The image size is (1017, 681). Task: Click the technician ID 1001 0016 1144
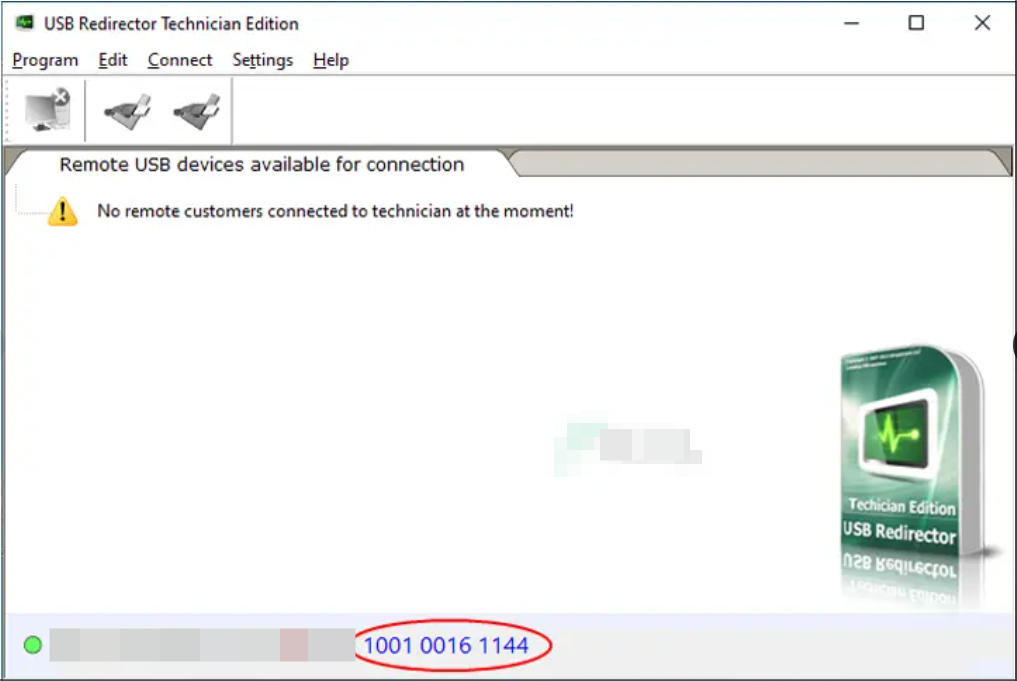446,645
